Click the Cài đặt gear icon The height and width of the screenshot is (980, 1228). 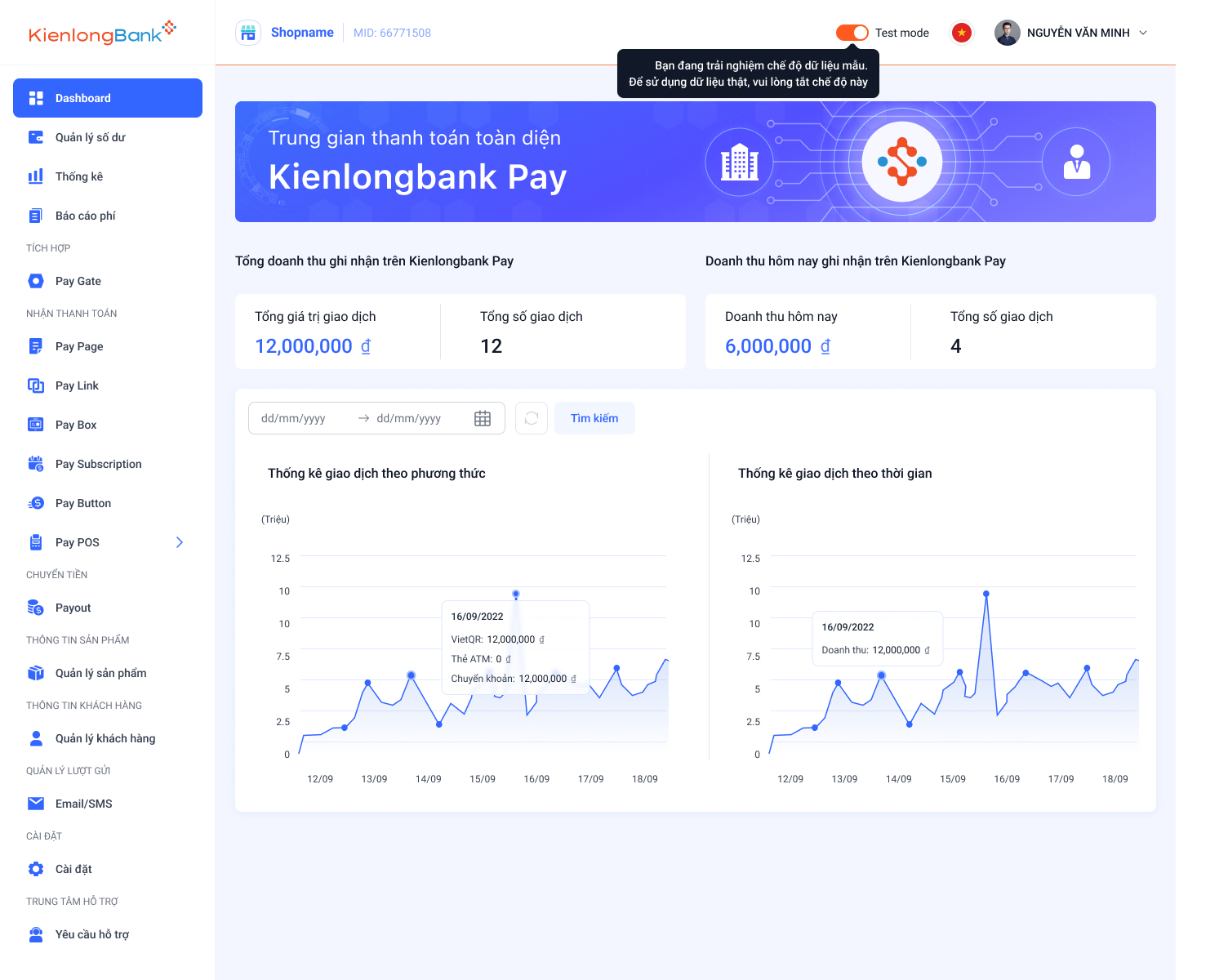(x=36, y=869)
